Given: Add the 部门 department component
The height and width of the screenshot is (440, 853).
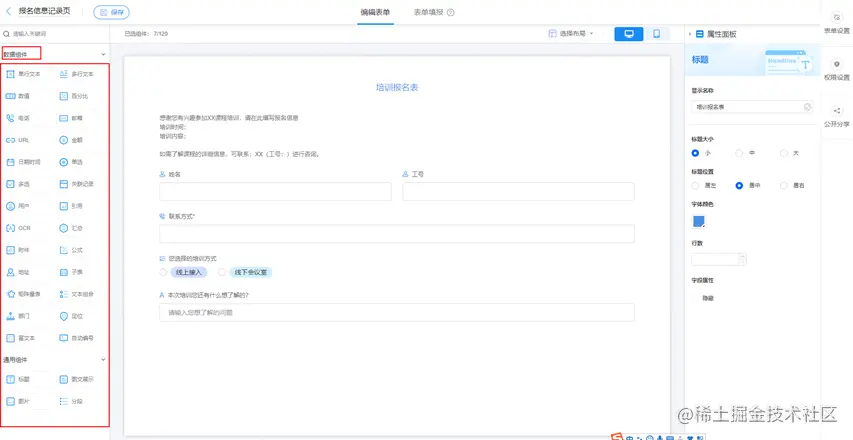Looking at the screenshot, I should click(x=18, y=316).
